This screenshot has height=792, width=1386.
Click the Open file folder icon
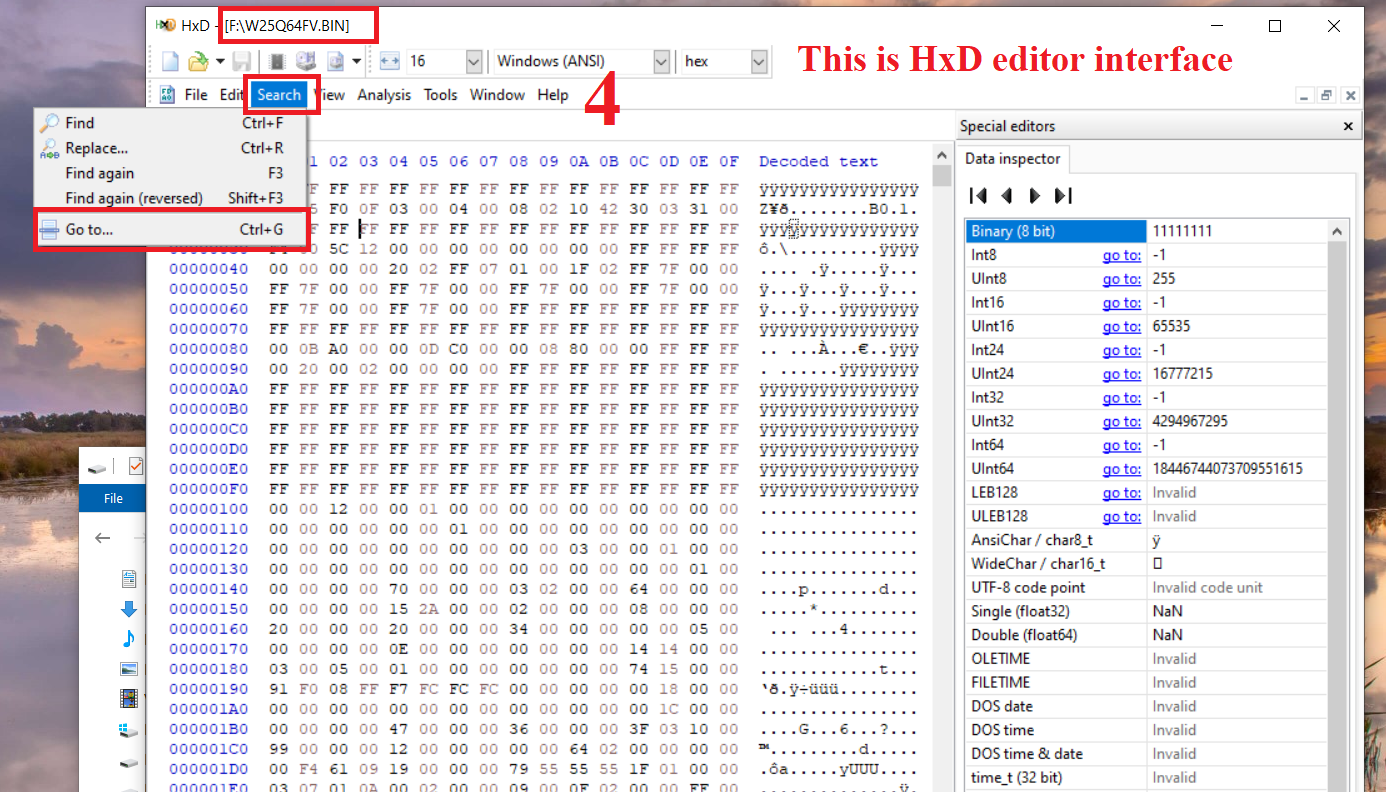pyautogui.click(x=198, y=62)
